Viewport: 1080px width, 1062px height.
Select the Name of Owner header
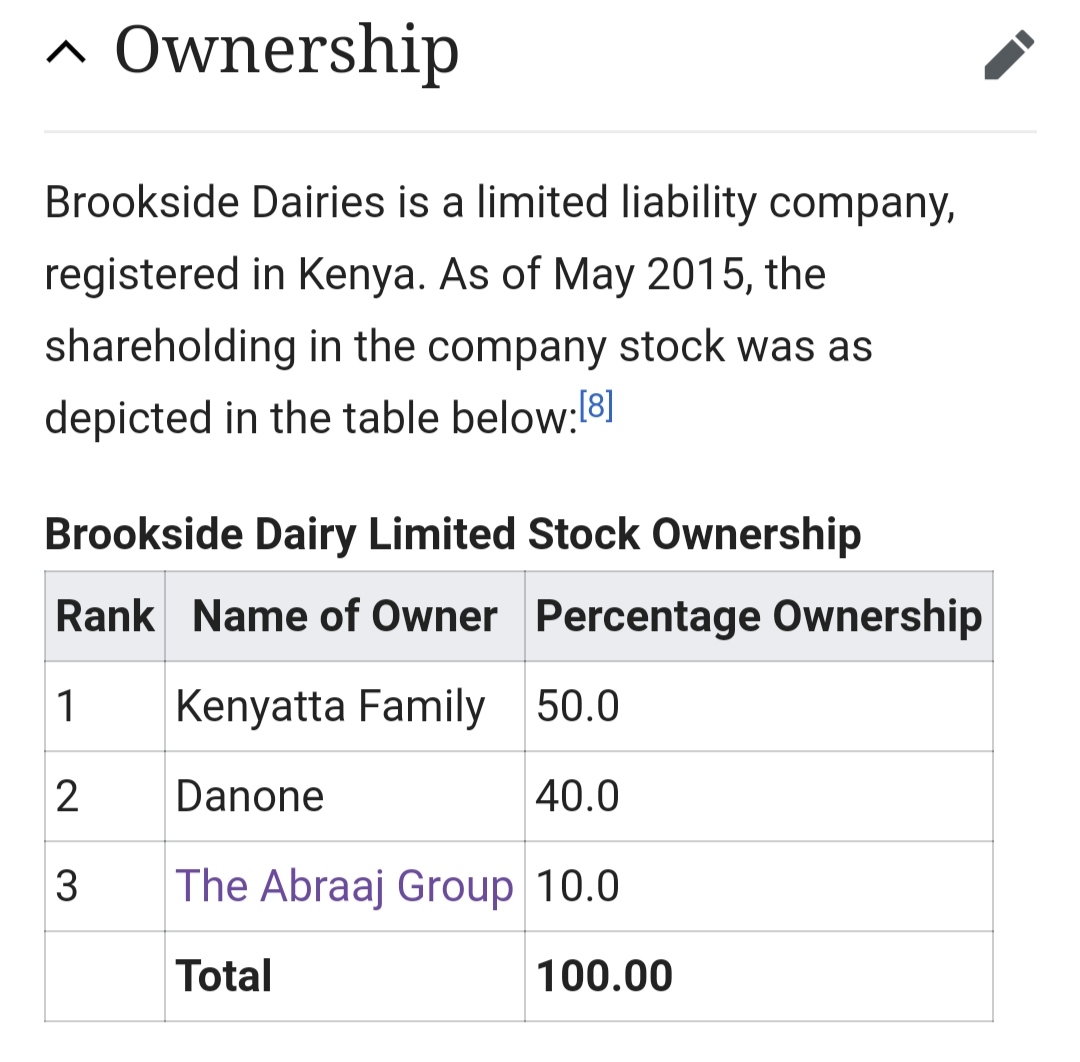pyautogui.click(x=344, y=617)
